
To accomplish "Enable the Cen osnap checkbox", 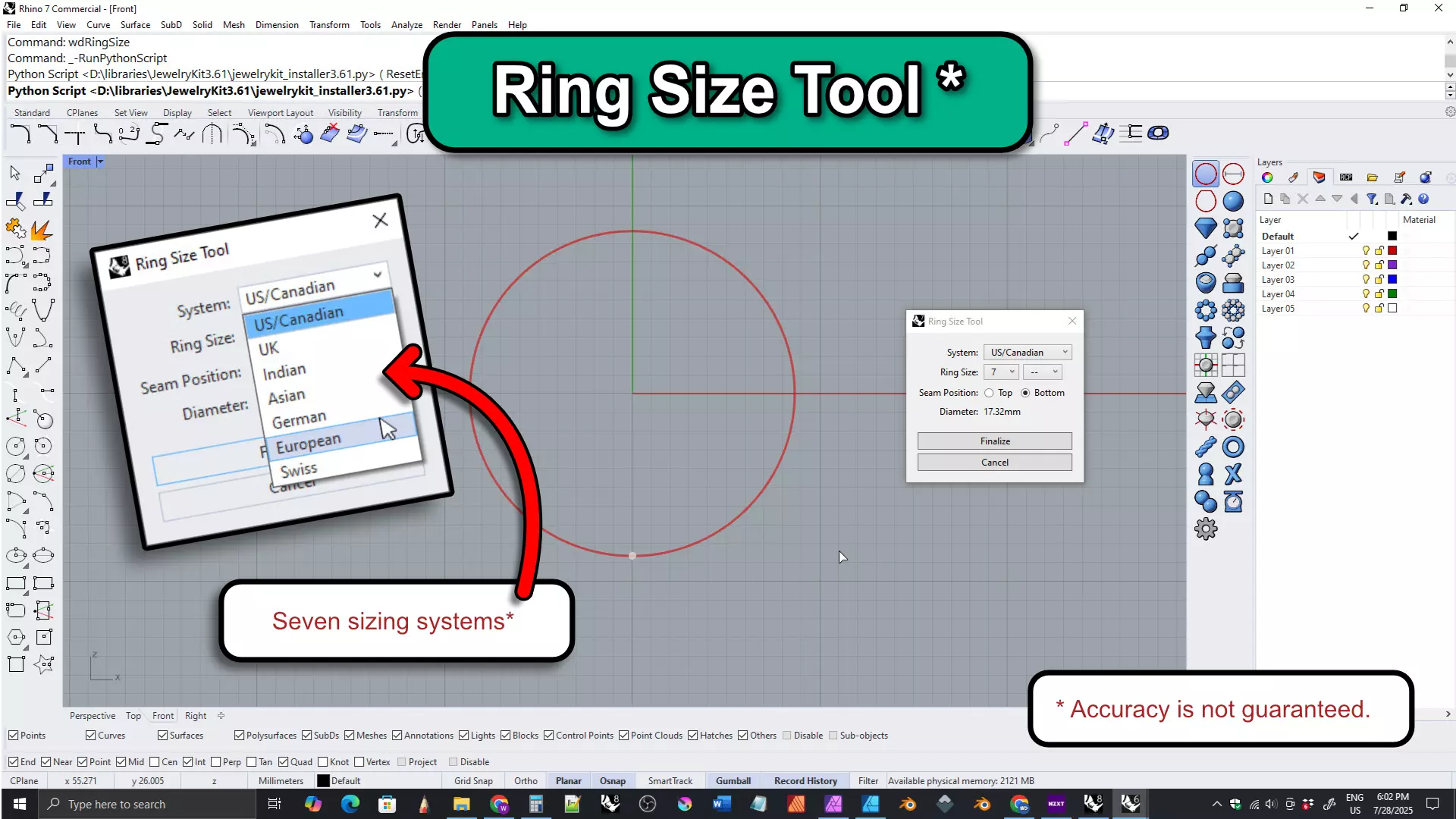I will (x=155, y=762).
